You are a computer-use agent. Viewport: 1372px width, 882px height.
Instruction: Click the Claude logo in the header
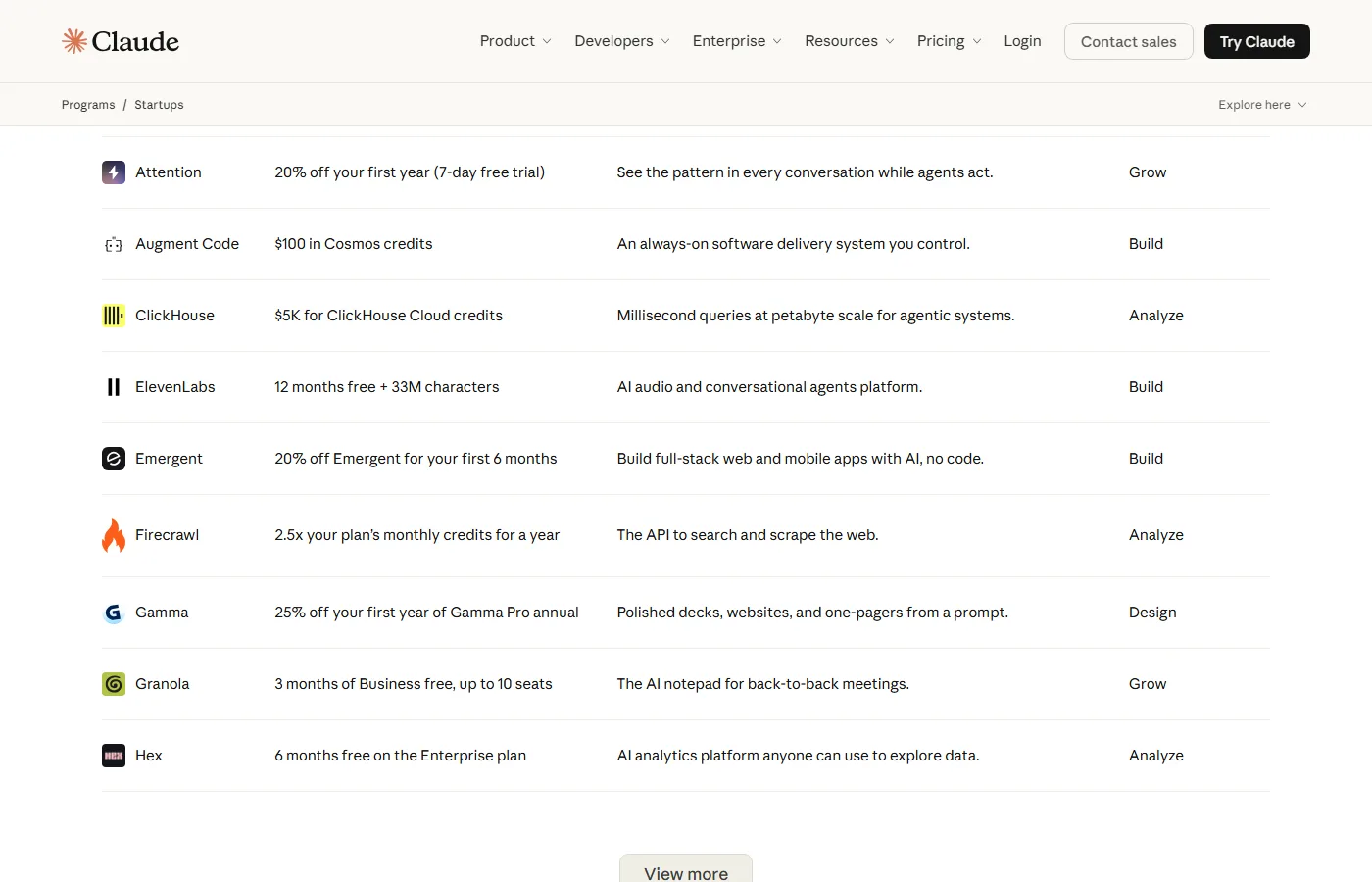tap(121, 41)
